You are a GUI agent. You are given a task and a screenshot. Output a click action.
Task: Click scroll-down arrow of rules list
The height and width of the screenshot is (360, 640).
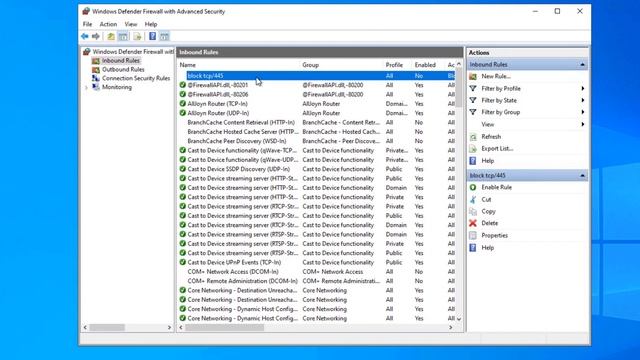pyautogui.click(x=459, y=319)
